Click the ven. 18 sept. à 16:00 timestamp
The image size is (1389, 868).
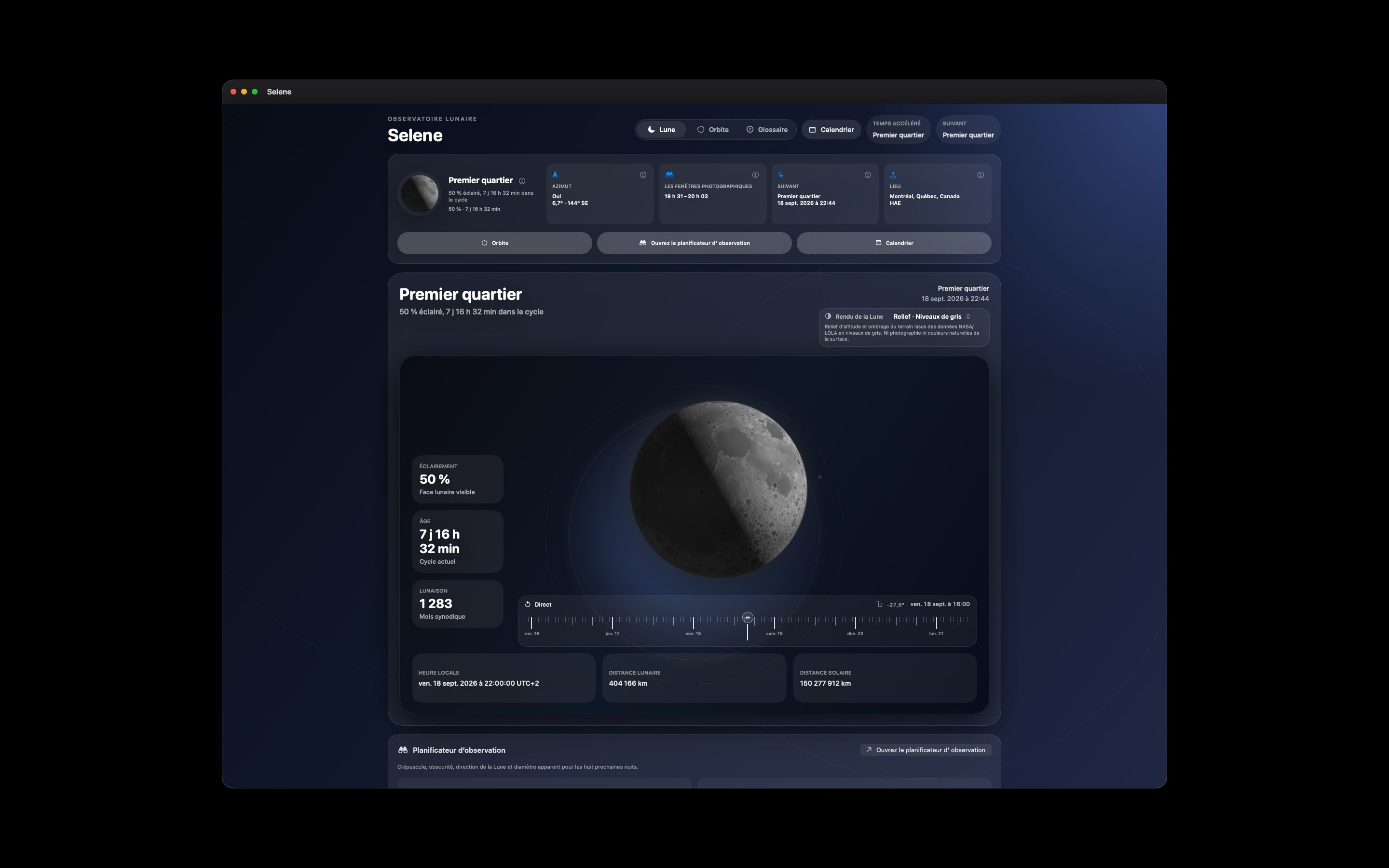(940, 604)
